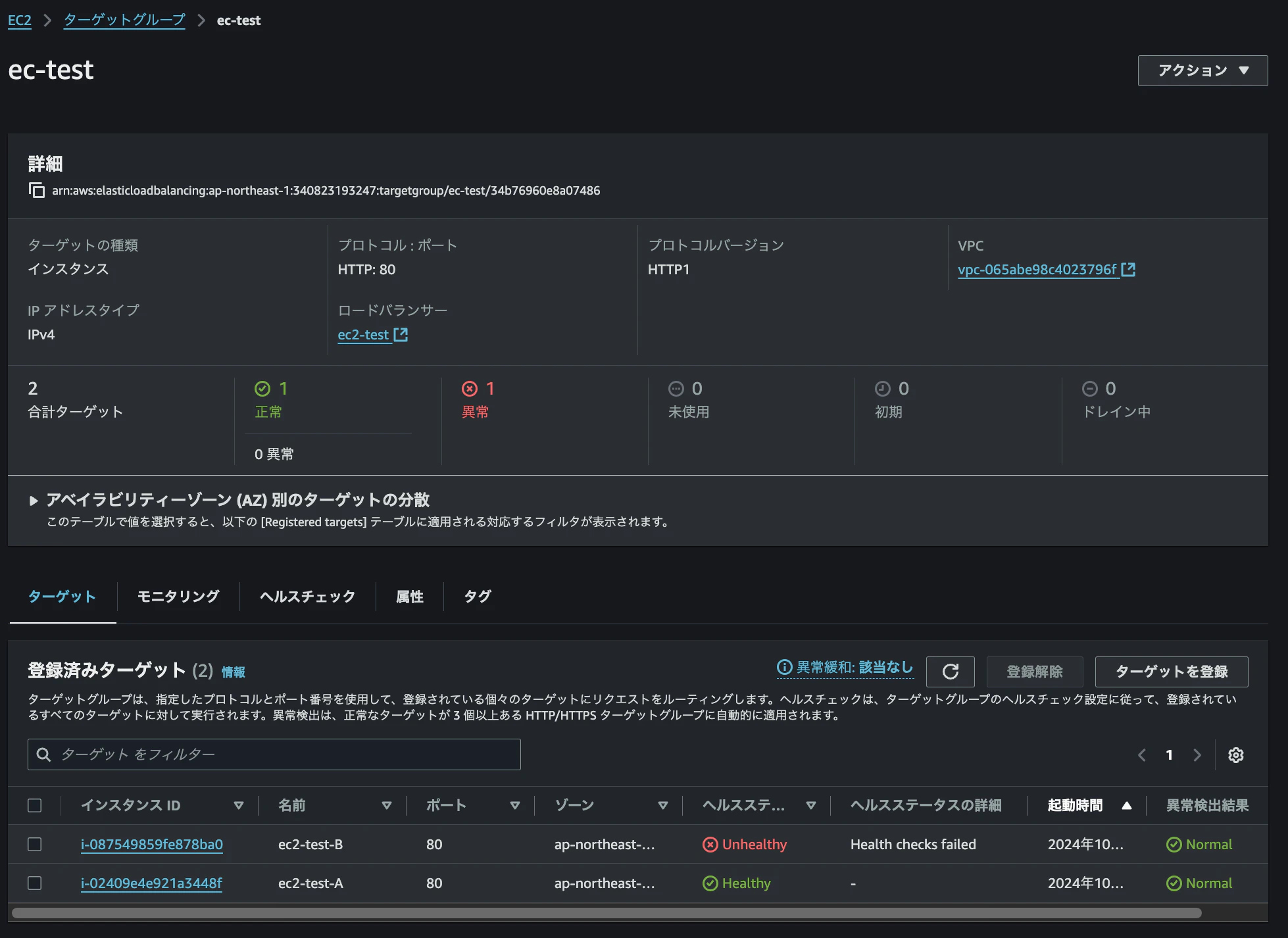Click ascending sort arrow on 起動時間 column

[1127, 806]
